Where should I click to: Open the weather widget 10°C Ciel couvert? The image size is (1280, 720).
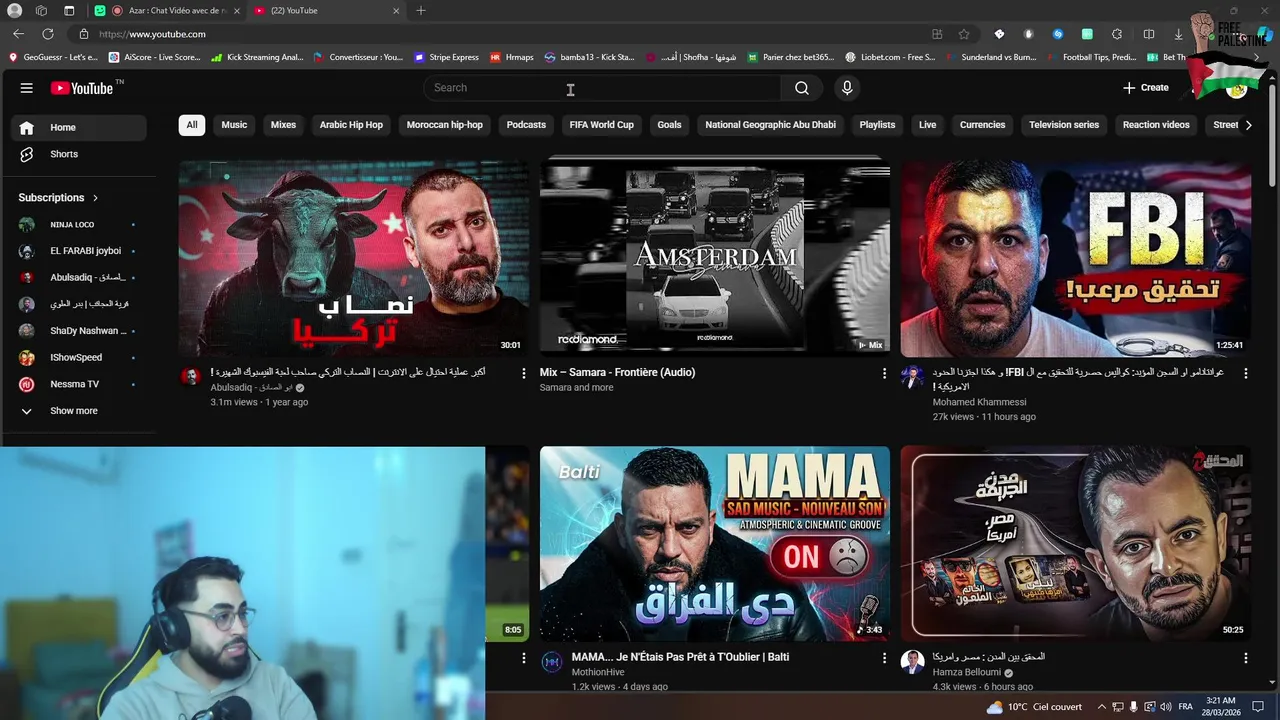pos(1034,707)
